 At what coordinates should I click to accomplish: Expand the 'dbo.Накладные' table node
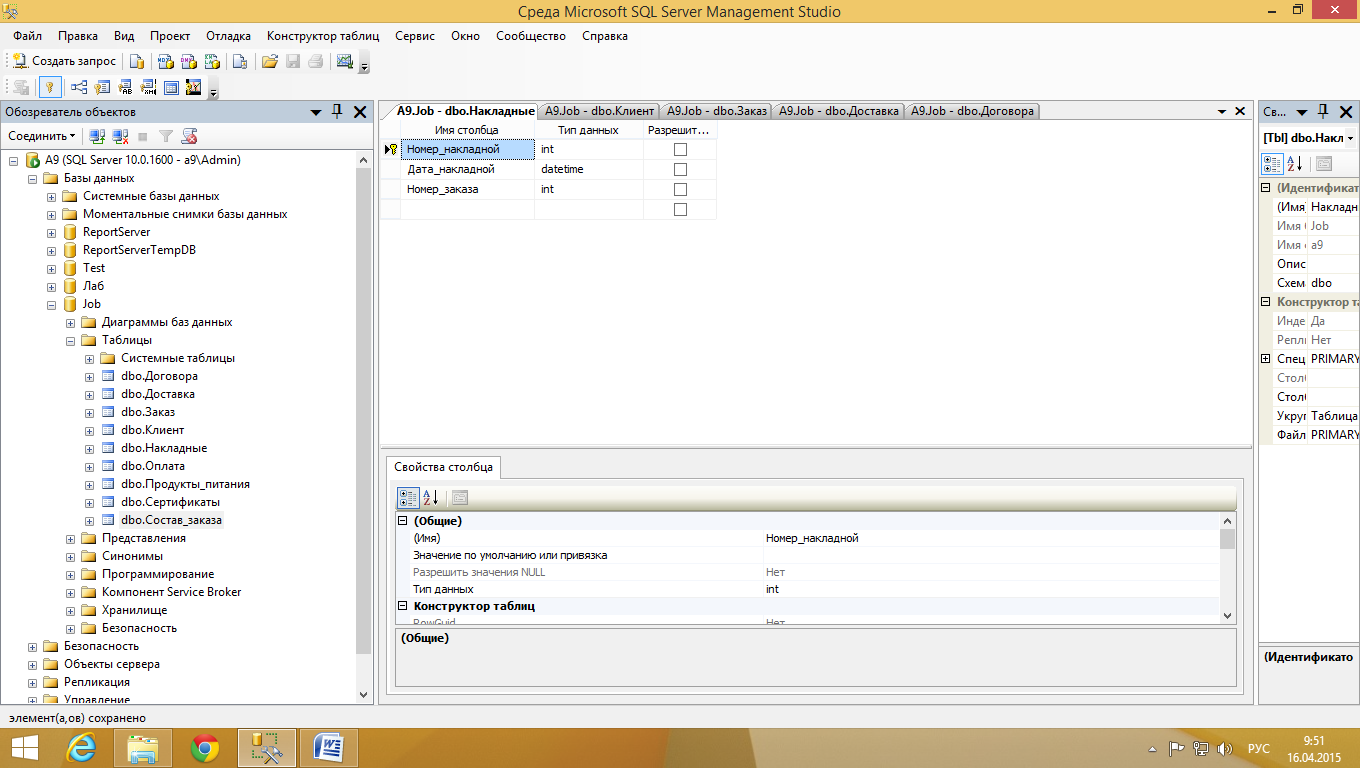pyautogui.click(x=90, y=448)
